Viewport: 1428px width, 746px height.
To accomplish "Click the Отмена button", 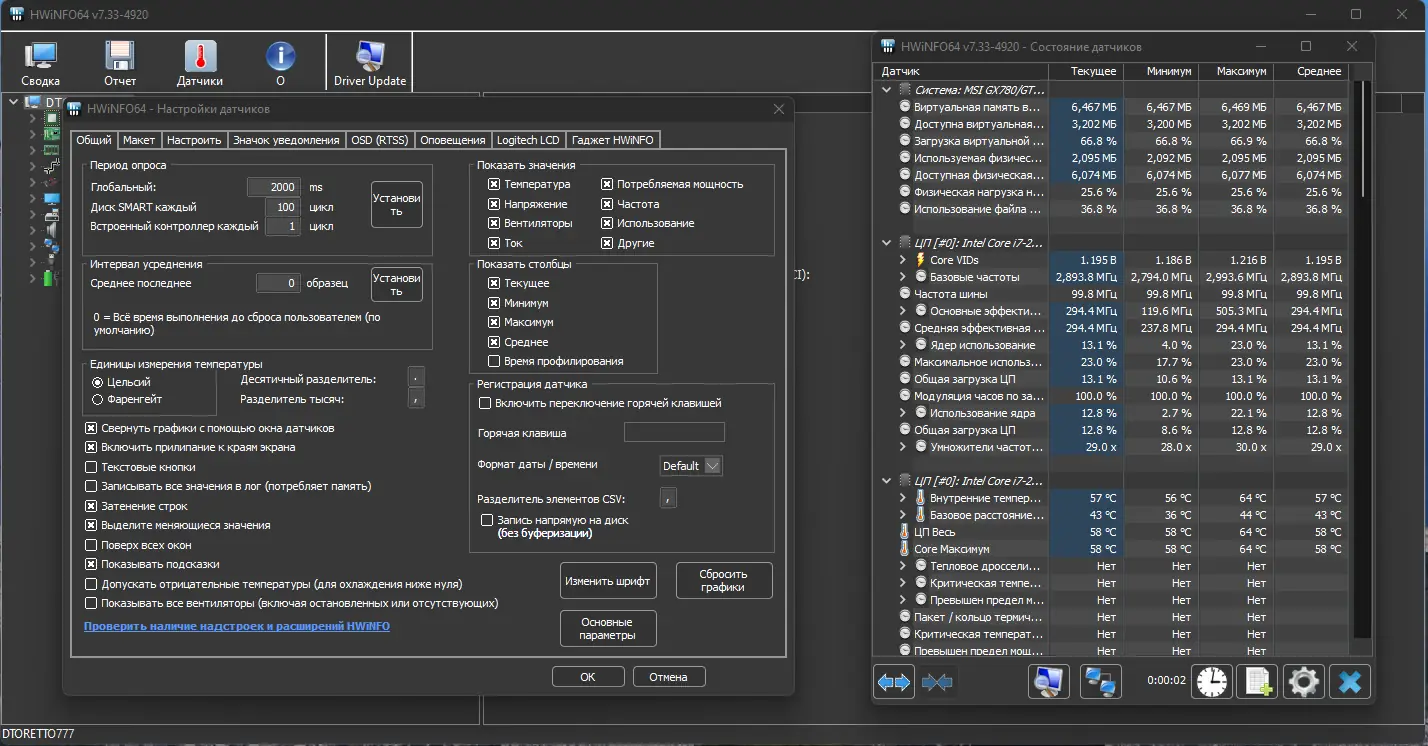I will [x=668, y=677].
